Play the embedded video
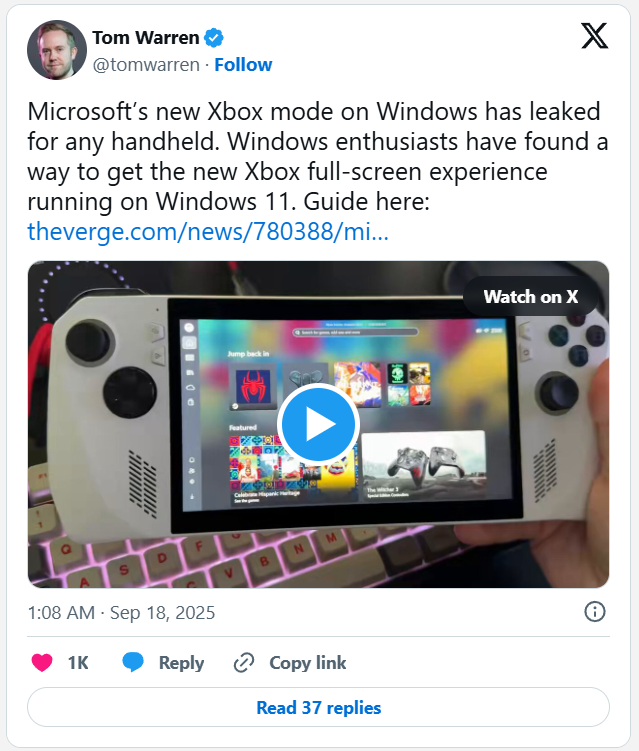 click(x=318, y=424)
